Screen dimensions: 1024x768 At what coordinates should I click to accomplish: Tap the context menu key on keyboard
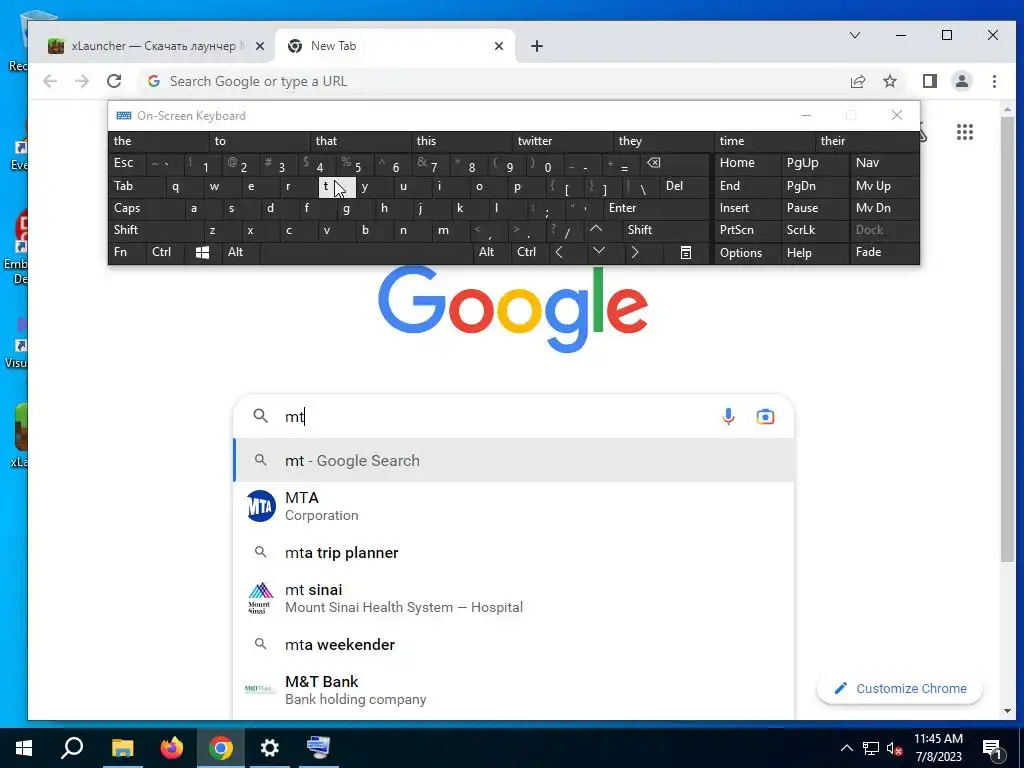tap(686, 252)
